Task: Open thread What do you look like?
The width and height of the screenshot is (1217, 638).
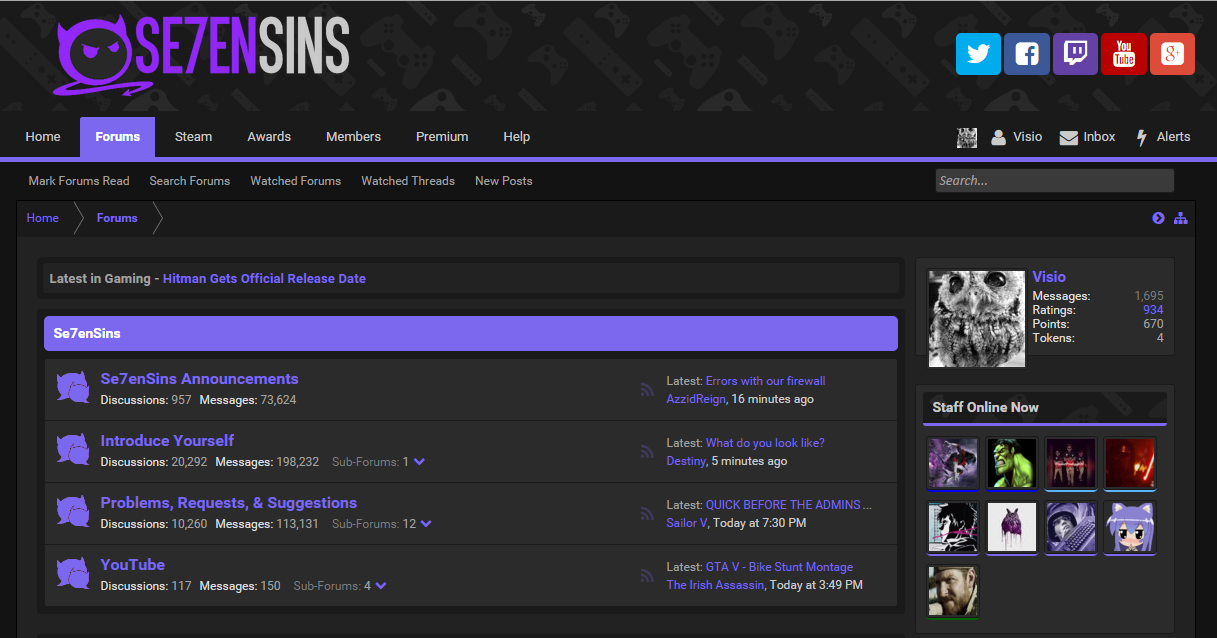Action: click(x=765, y=443)
